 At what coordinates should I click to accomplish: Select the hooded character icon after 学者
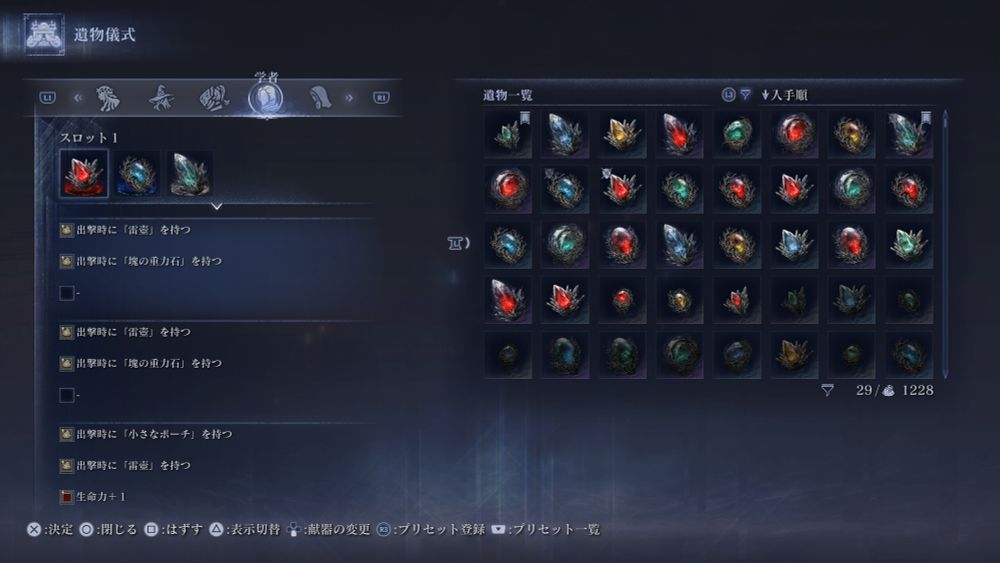click(x=320, y=98)
